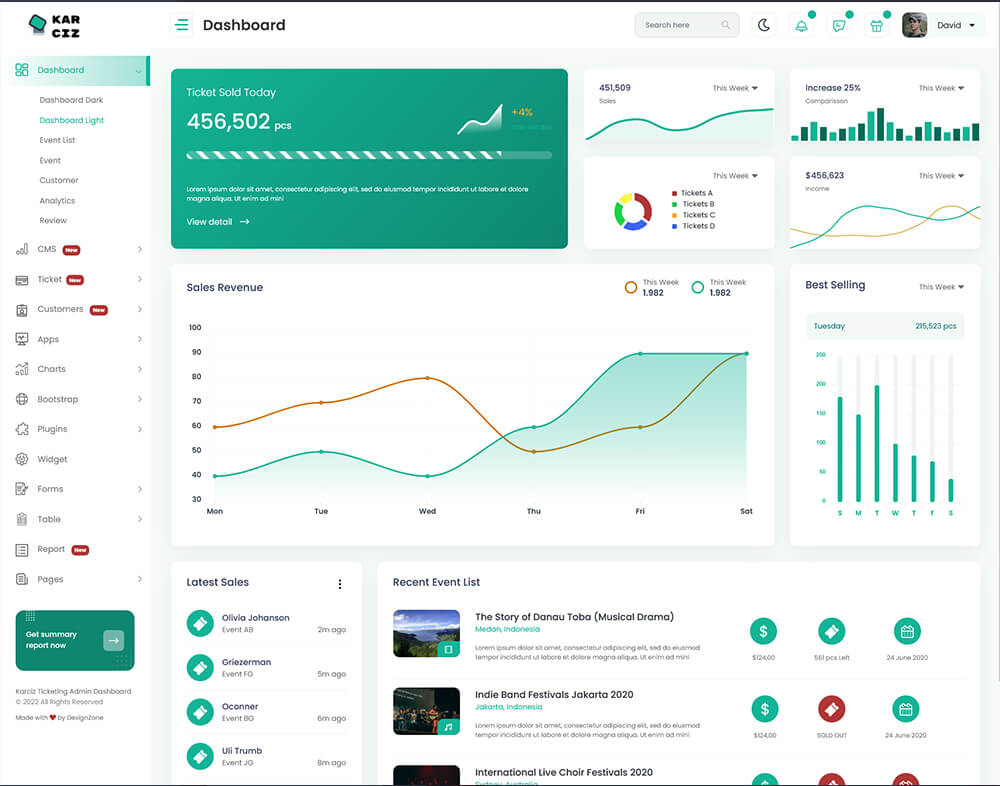1000x786 pixels.
Task: Open the chat messages icon
Action: (839, 25)
